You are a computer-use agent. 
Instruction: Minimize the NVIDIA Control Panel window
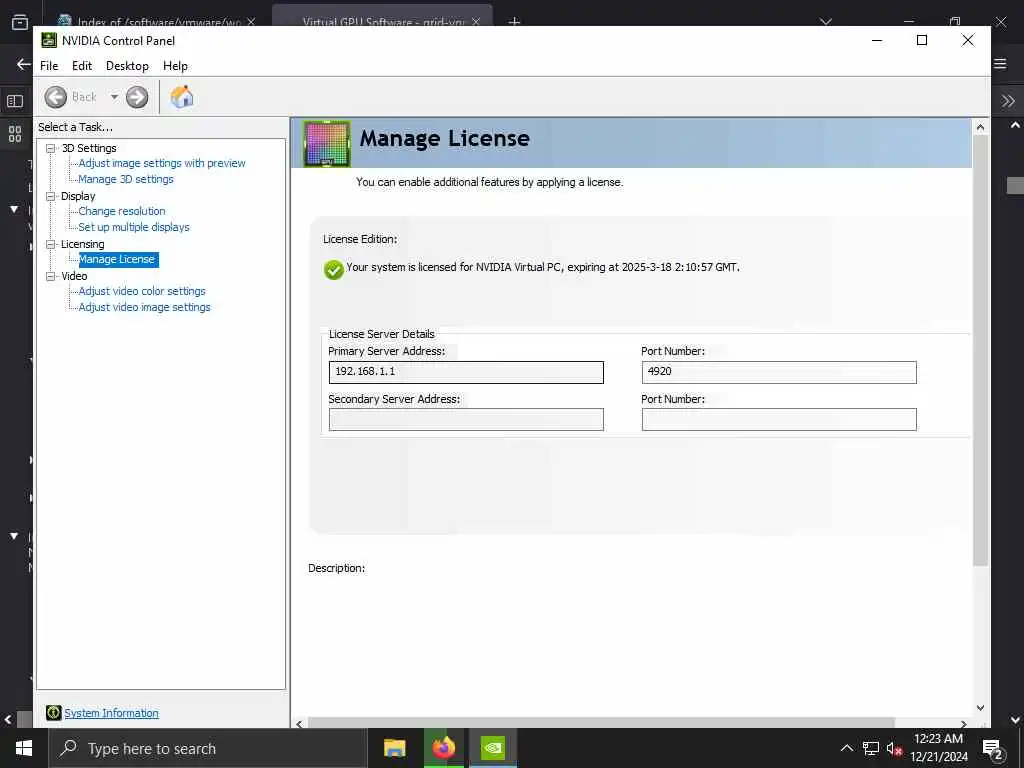pyautogui.click(x=877, y=40)
